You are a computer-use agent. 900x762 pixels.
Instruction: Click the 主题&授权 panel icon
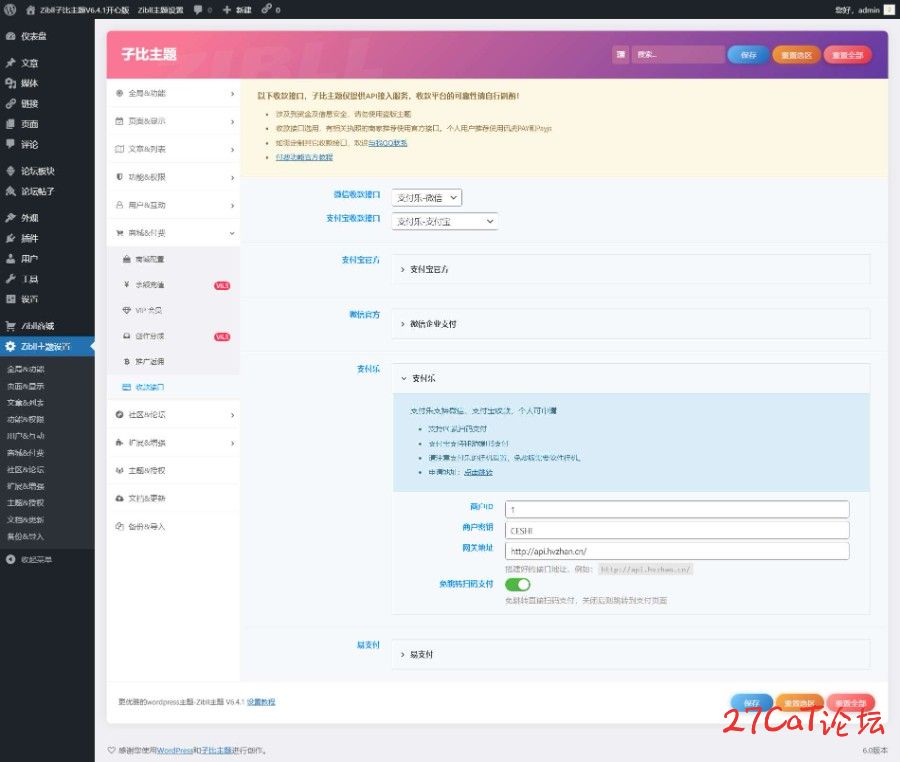[x=119, y=471]
